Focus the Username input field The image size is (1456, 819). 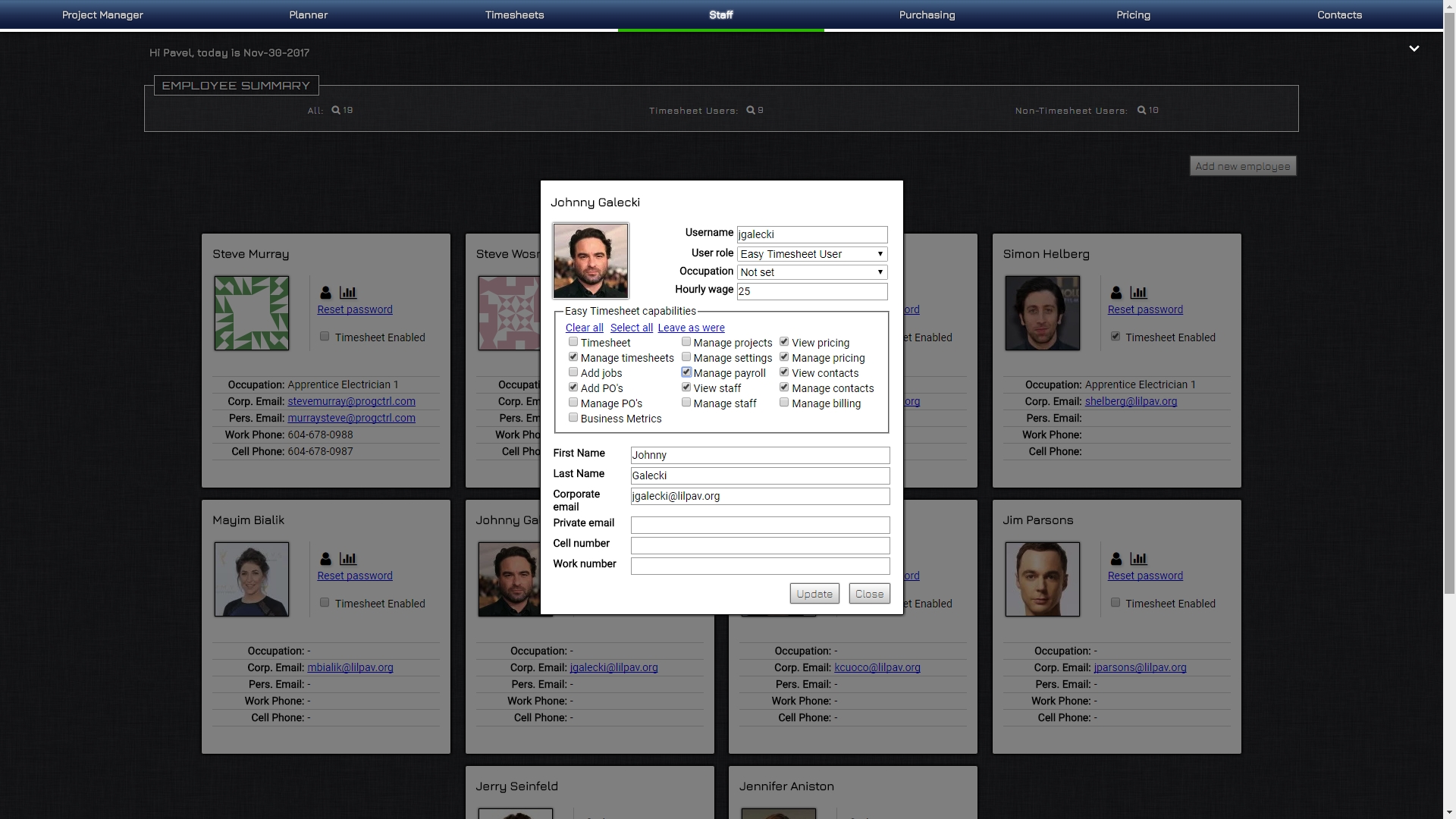(812, 235)
